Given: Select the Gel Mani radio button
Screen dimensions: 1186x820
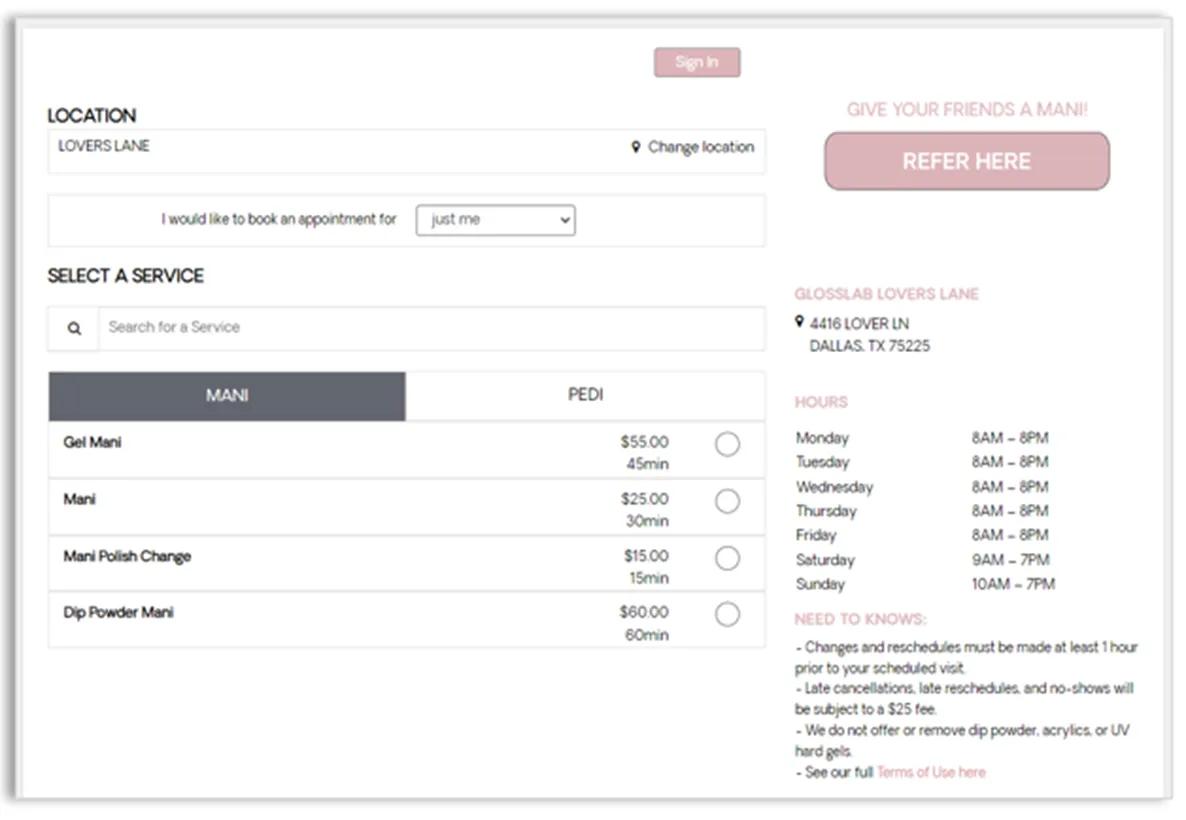Looking at the screenshot, I should coord(727,445).
